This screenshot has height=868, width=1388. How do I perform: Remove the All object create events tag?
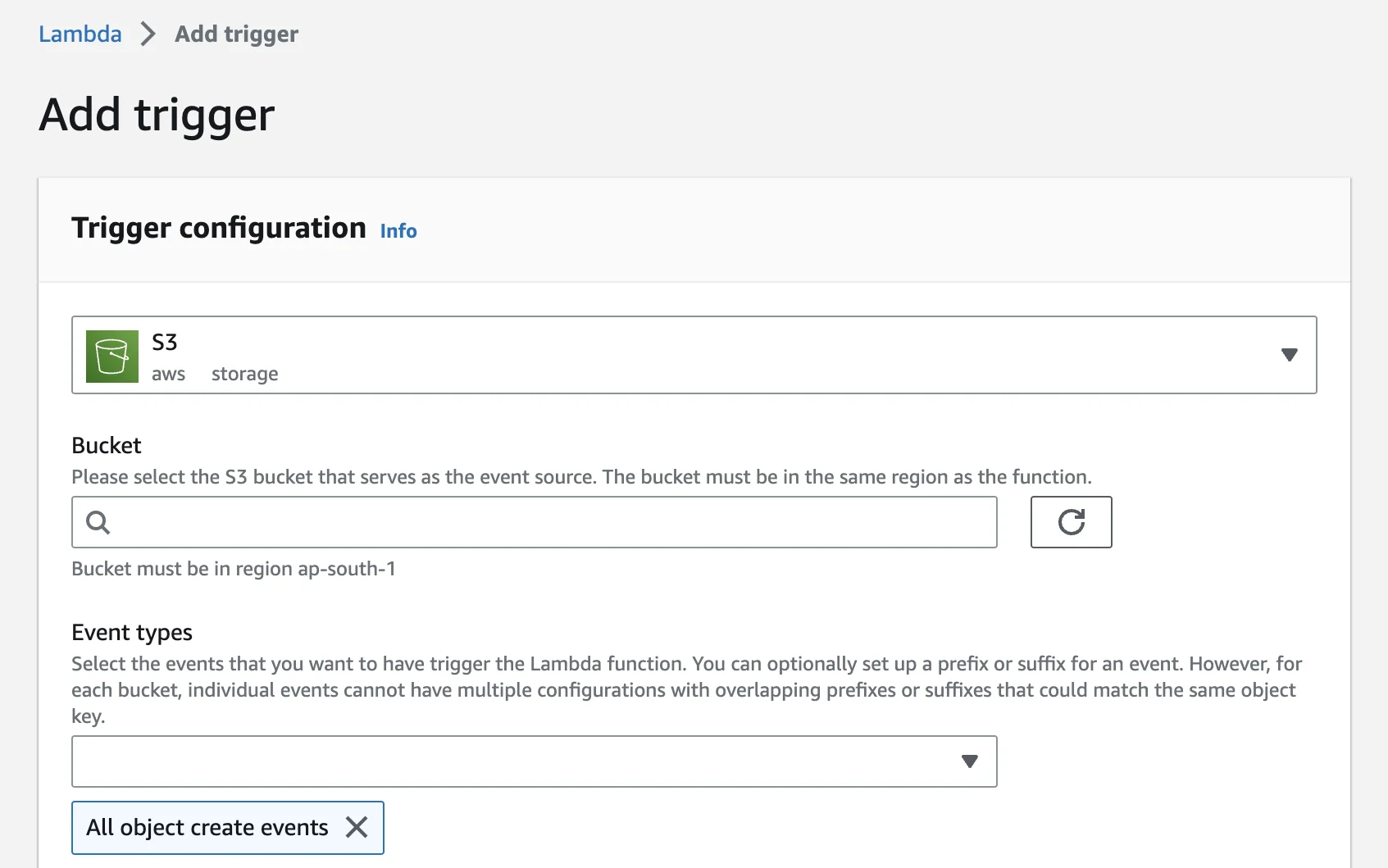[357, 827]
